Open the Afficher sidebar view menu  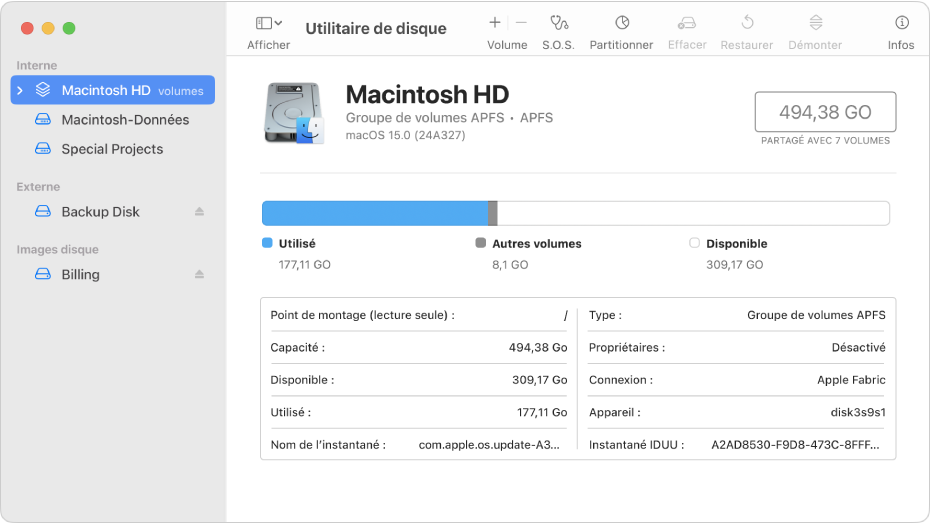268,23
